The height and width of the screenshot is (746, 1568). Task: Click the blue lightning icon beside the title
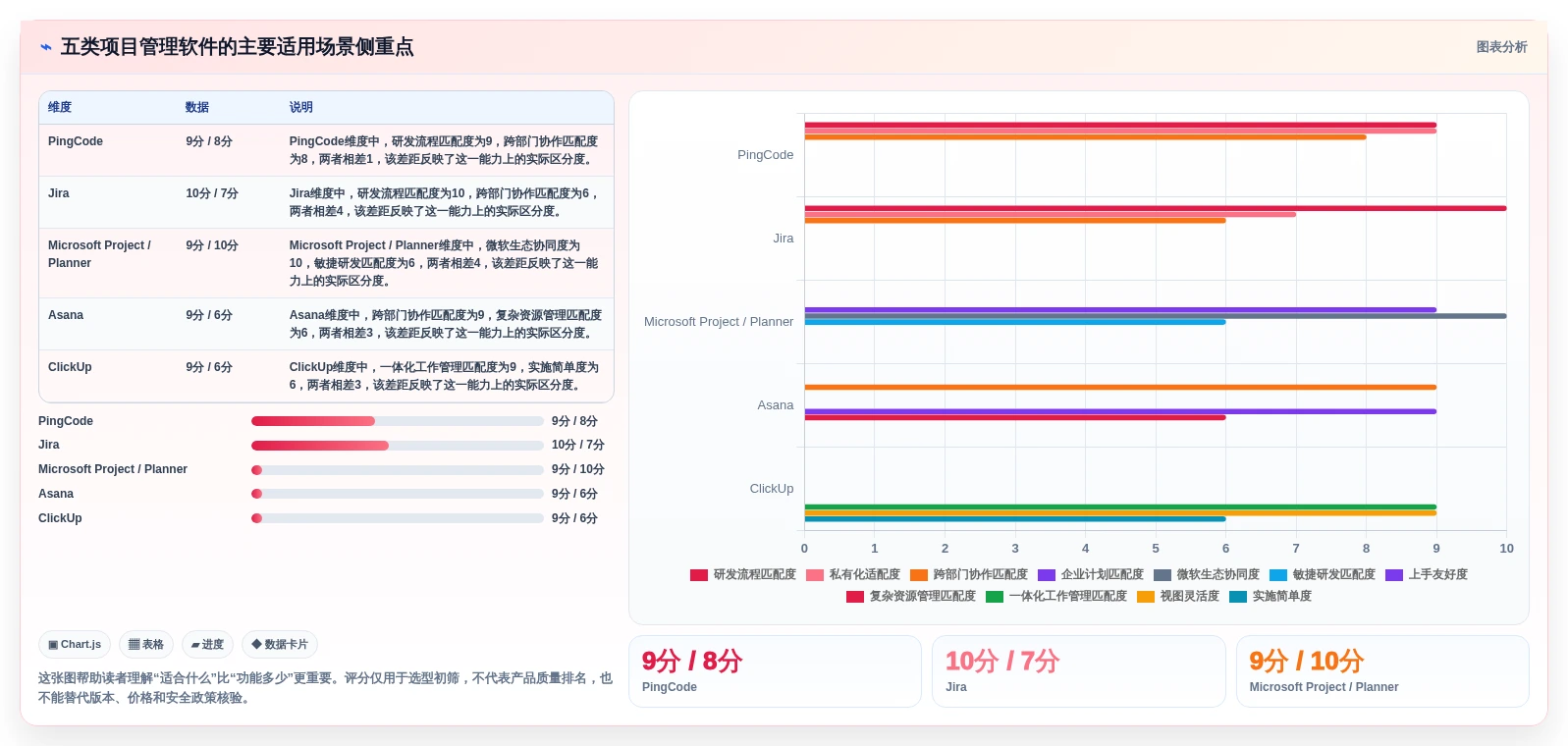click(x=46, y=47)
